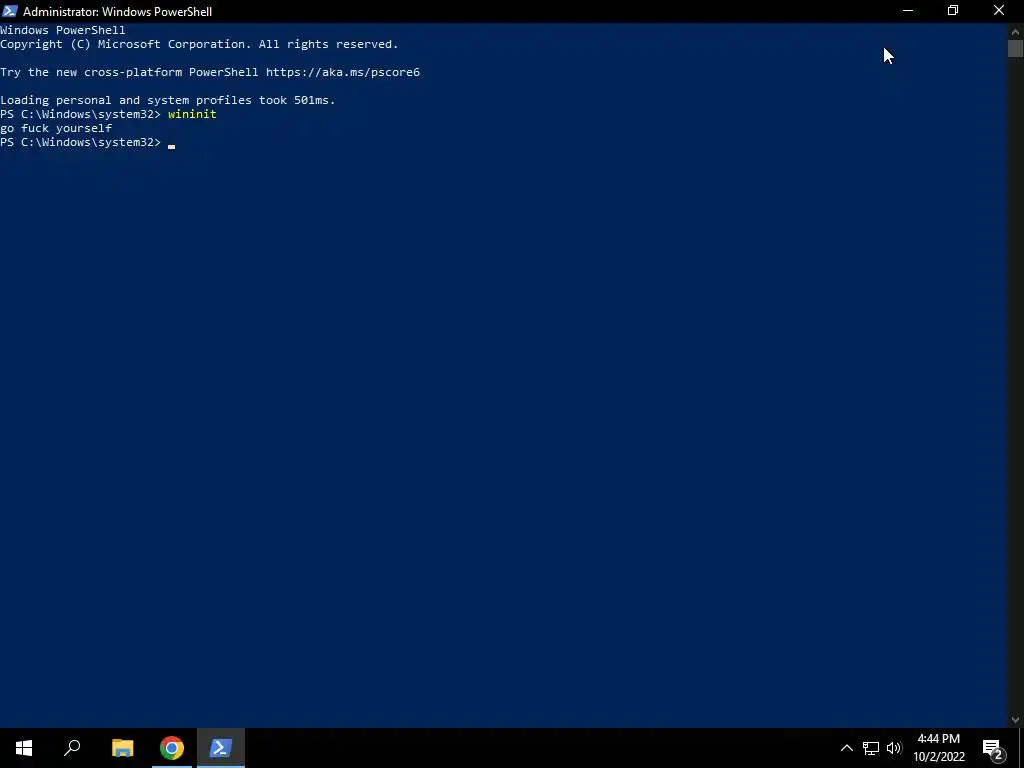The width and height of the screenshot is (1024, 768).
Task: Click PowerShell icon in title bar
Action: (10, 11)
